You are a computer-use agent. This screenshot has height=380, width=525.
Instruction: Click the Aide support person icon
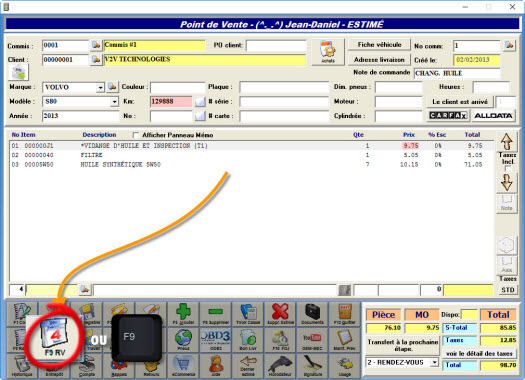tap(216, 366)
